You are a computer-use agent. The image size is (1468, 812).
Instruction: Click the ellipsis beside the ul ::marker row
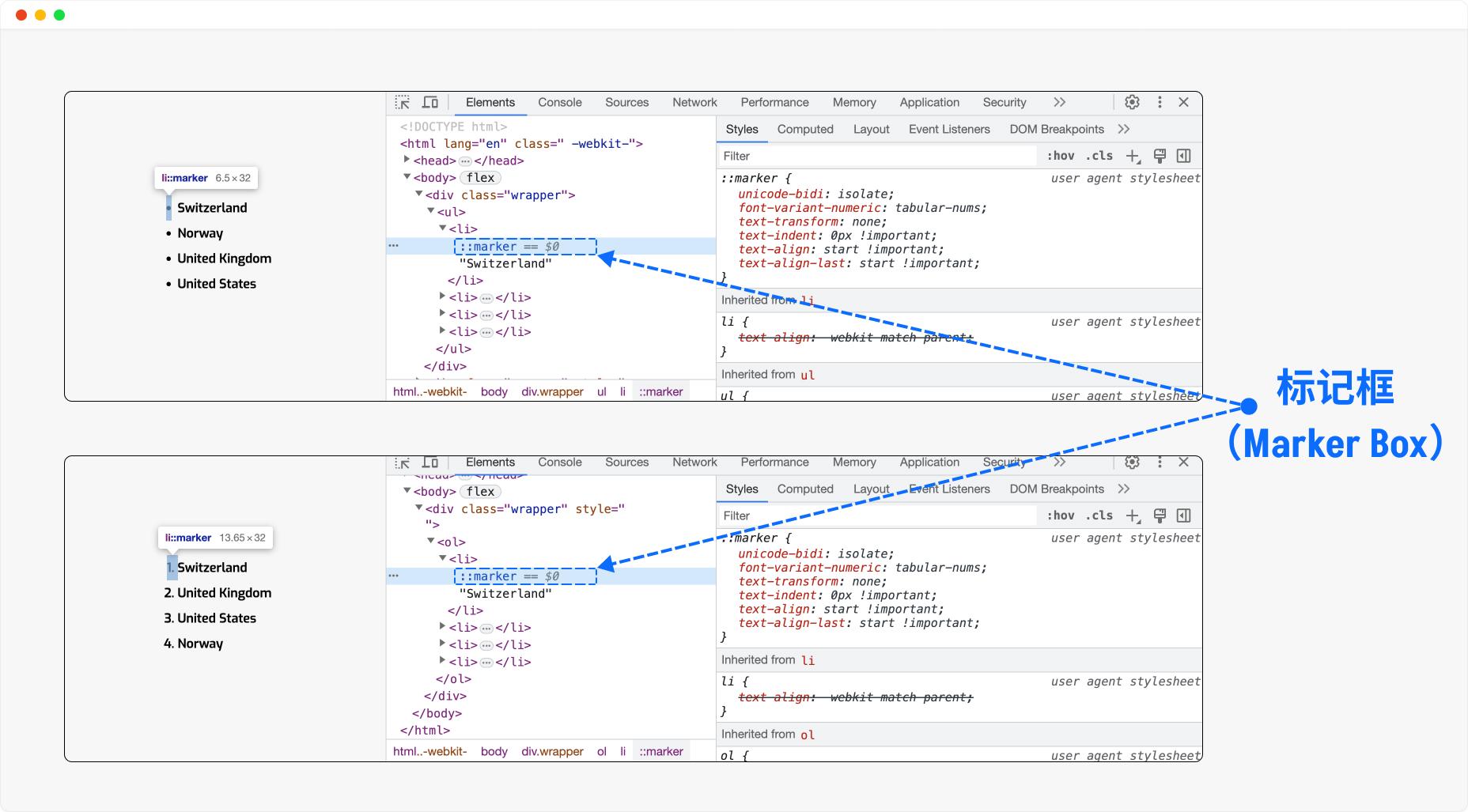click(x=394, y=246)
